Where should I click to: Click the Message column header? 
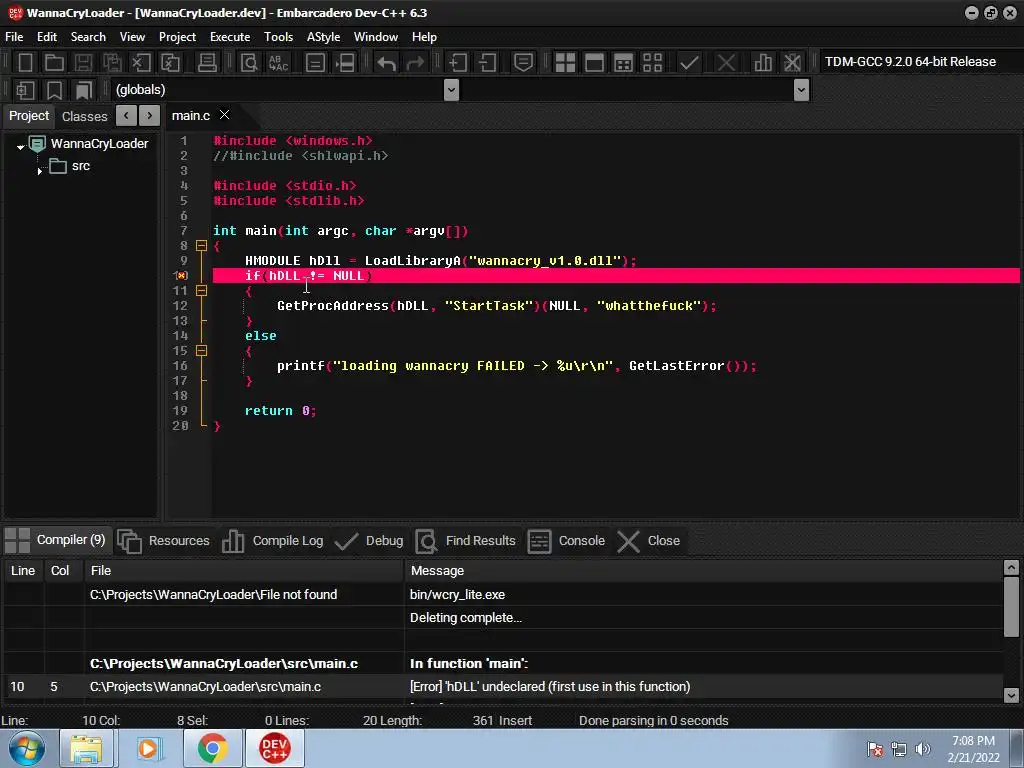pyautogui.click(x=703, y=571)
